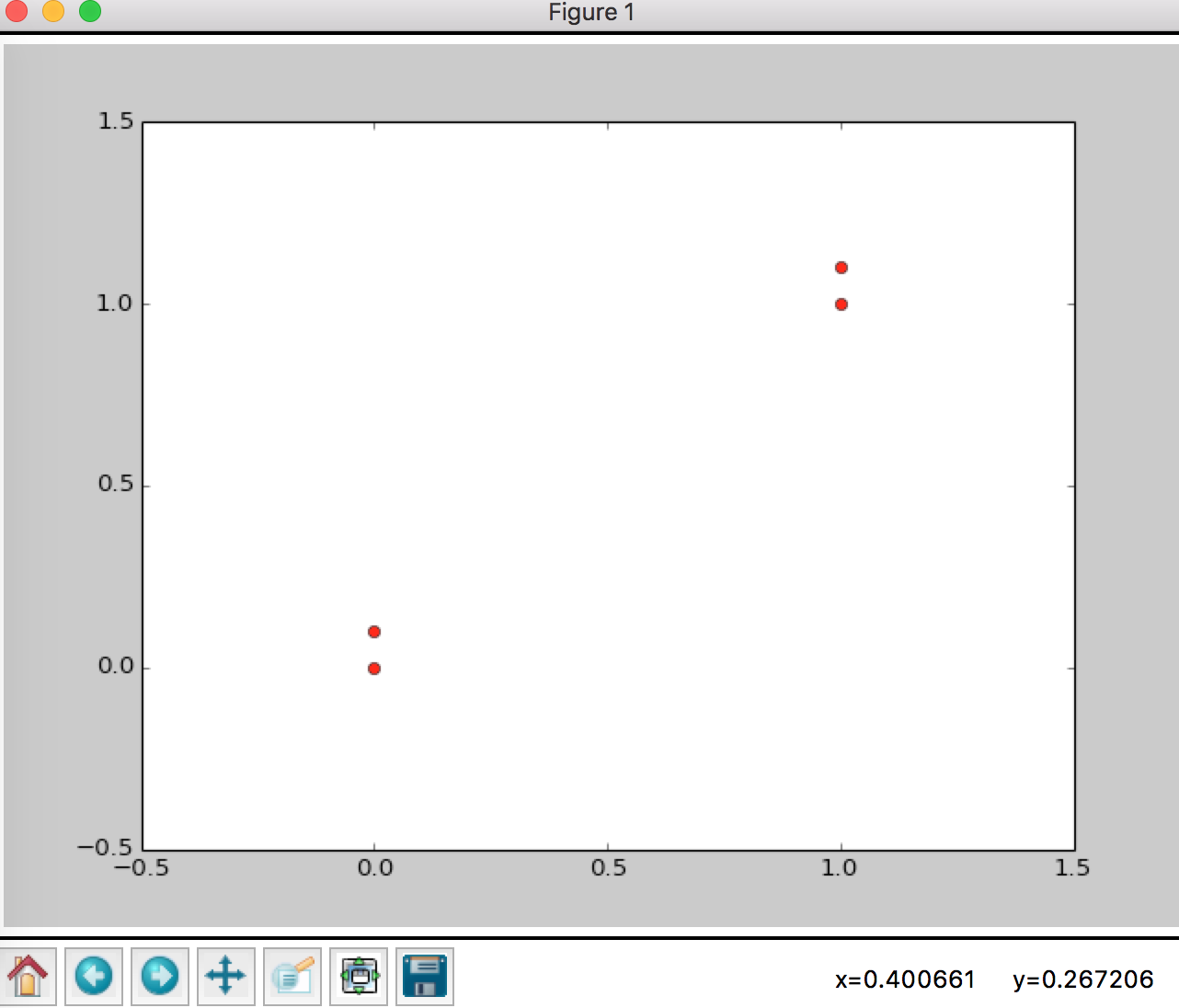Click the y-axis tick label 0.5
This screenshot has height=1008, width=1179.
click(116, 484)
